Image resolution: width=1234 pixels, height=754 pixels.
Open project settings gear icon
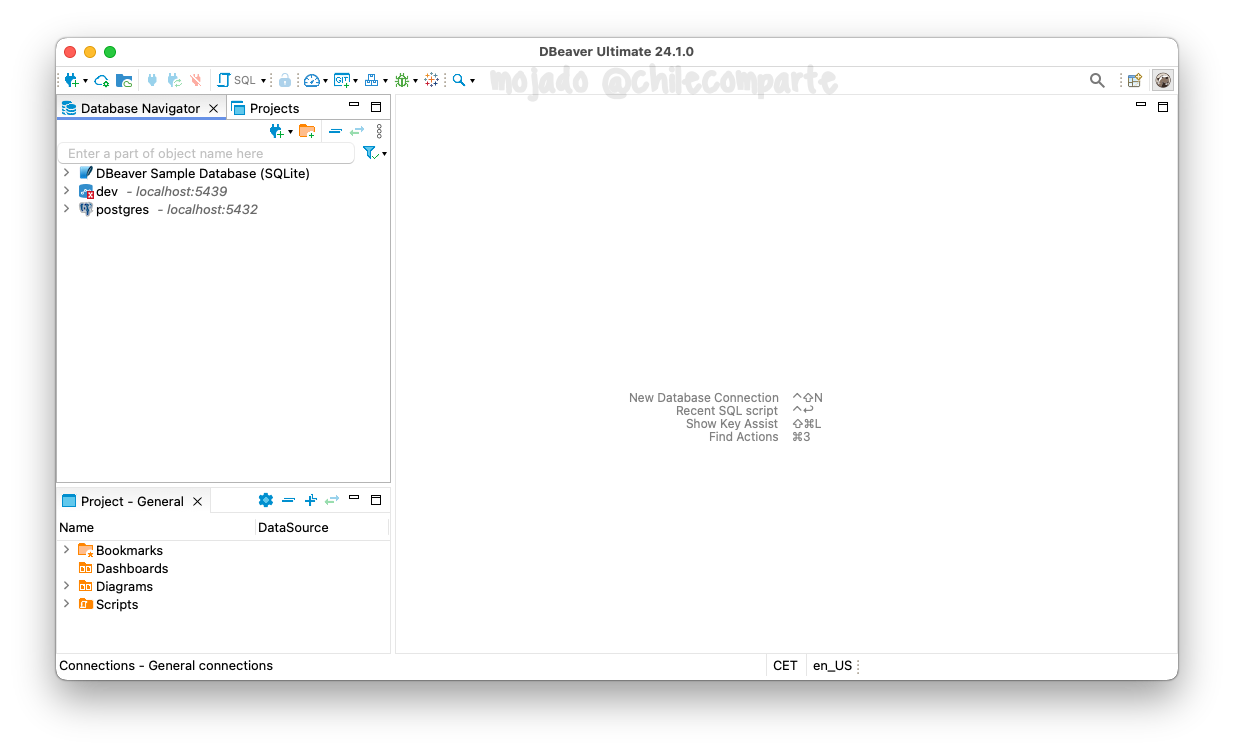coord(265,500)
